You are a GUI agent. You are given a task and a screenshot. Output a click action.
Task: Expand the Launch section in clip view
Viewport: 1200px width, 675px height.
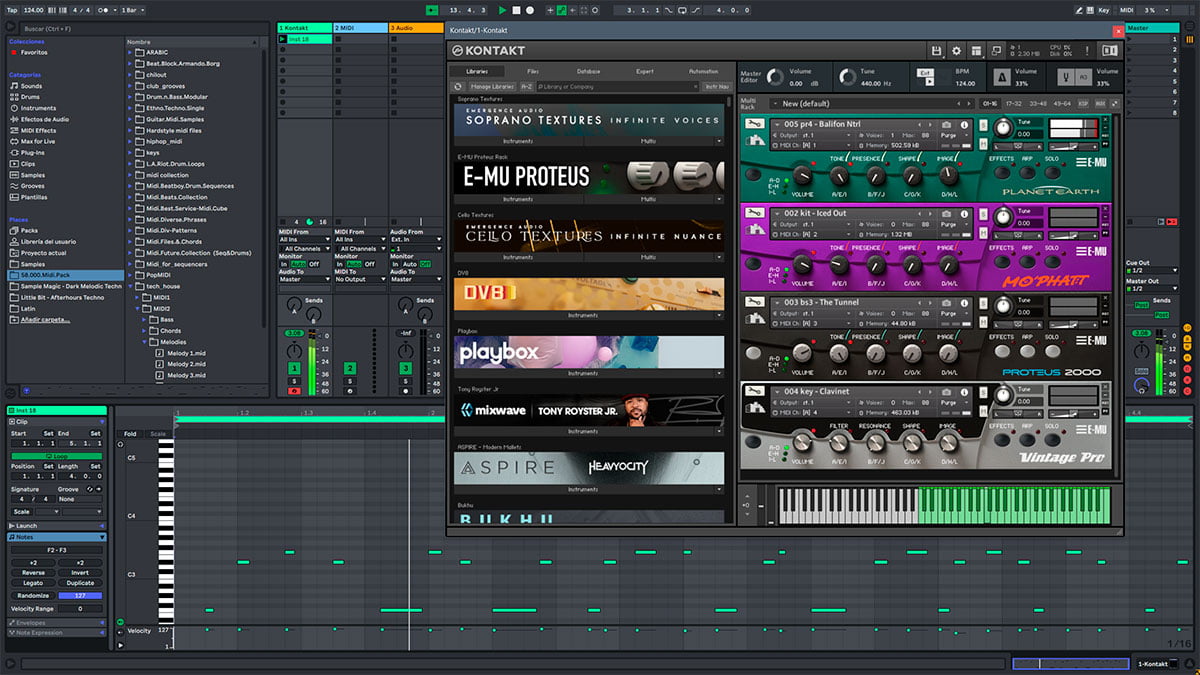[x=101, y=526]
